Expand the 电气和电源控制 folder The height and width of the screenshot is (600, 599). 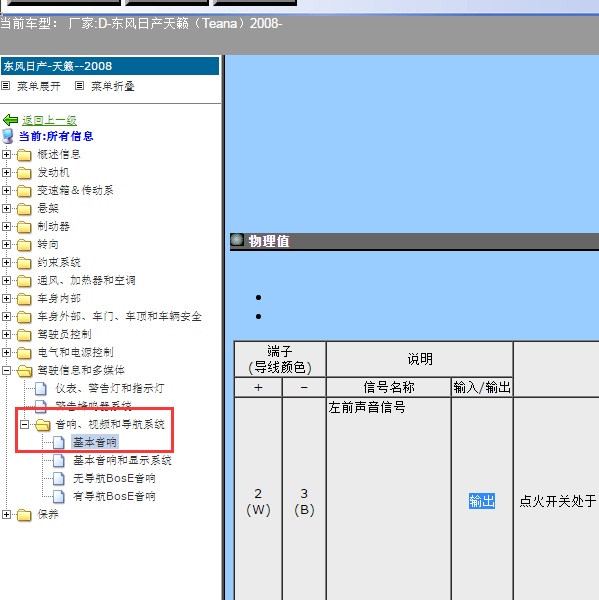point(6,352)
